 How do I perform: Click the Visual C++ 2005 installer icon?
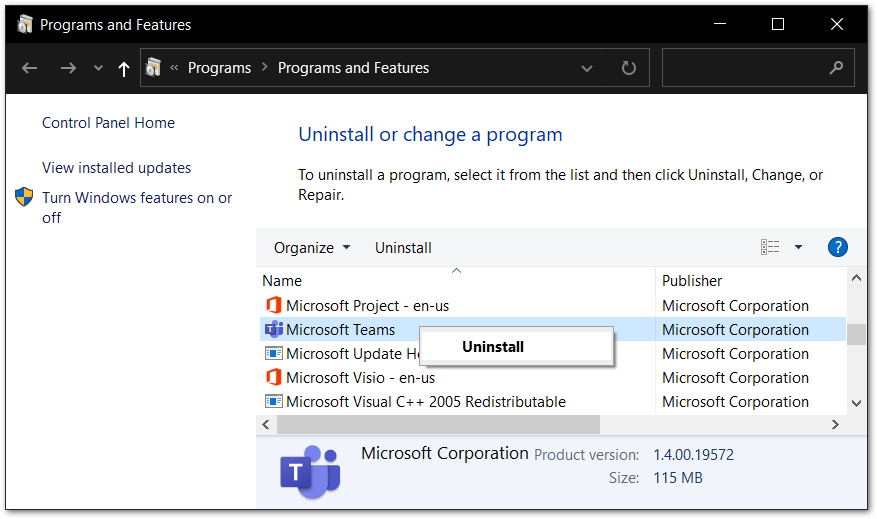click(x=274, y=402)
